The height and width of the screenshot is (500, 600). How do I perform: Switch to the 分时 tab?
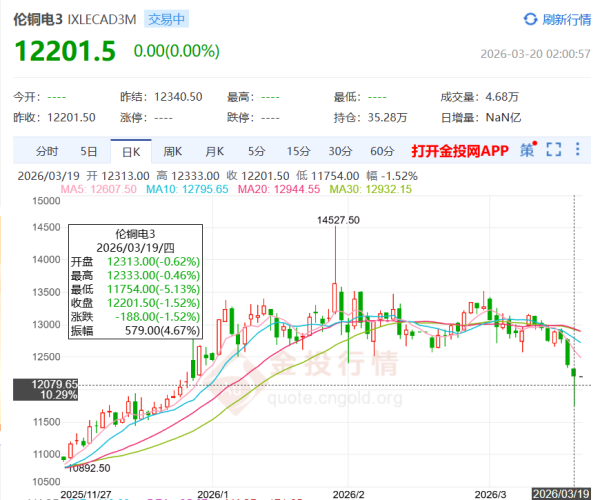[47, 151]
